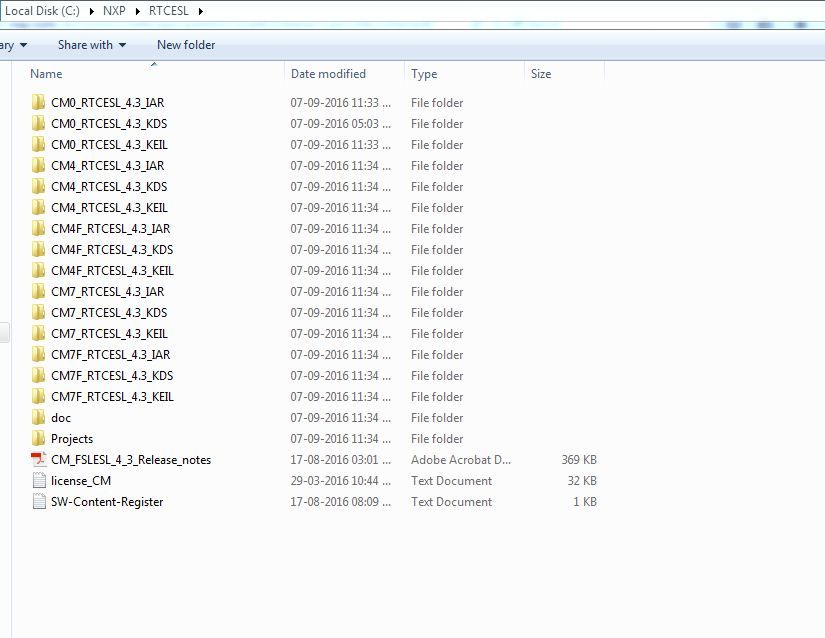Click the CM7F_RTCESL_4.3_KDS folder icon

coord(38,376)
